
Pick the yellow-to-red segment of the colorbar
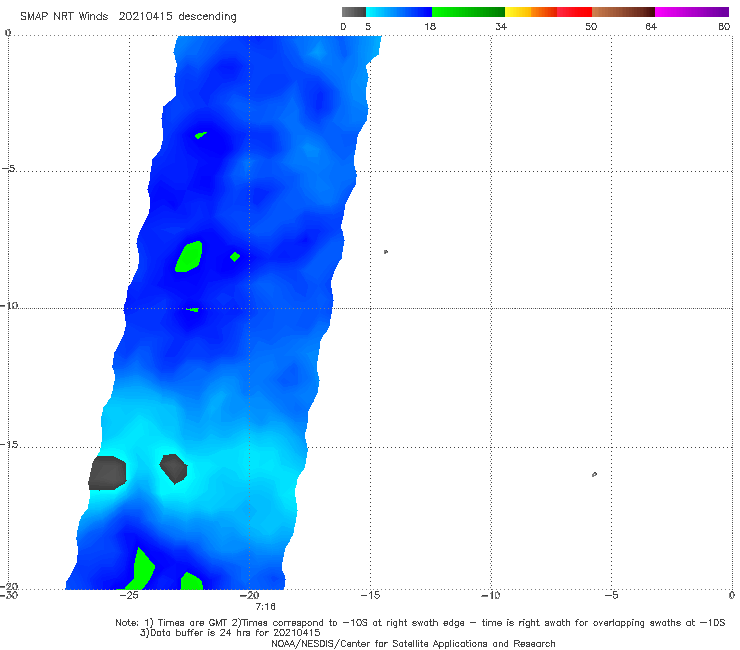tap(548, 12)
